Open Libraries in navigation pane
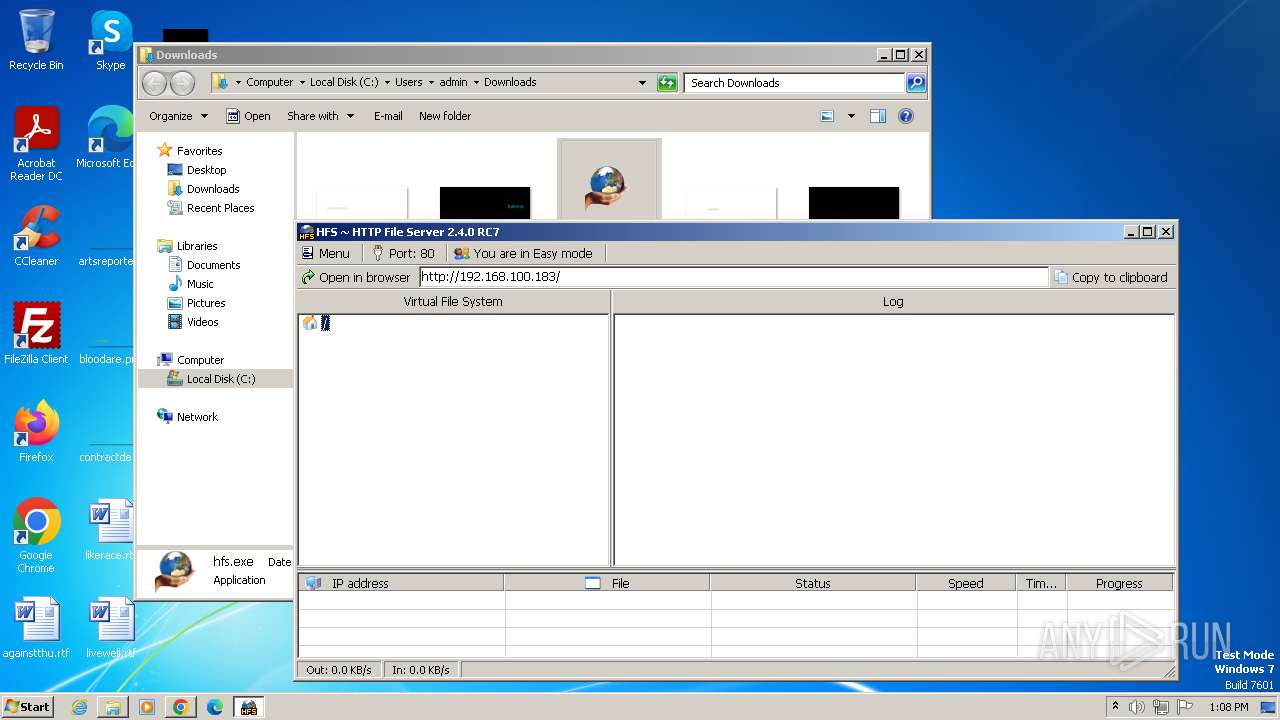Image resolution: width=1280 pixels, height=720 pixels. 197,246
